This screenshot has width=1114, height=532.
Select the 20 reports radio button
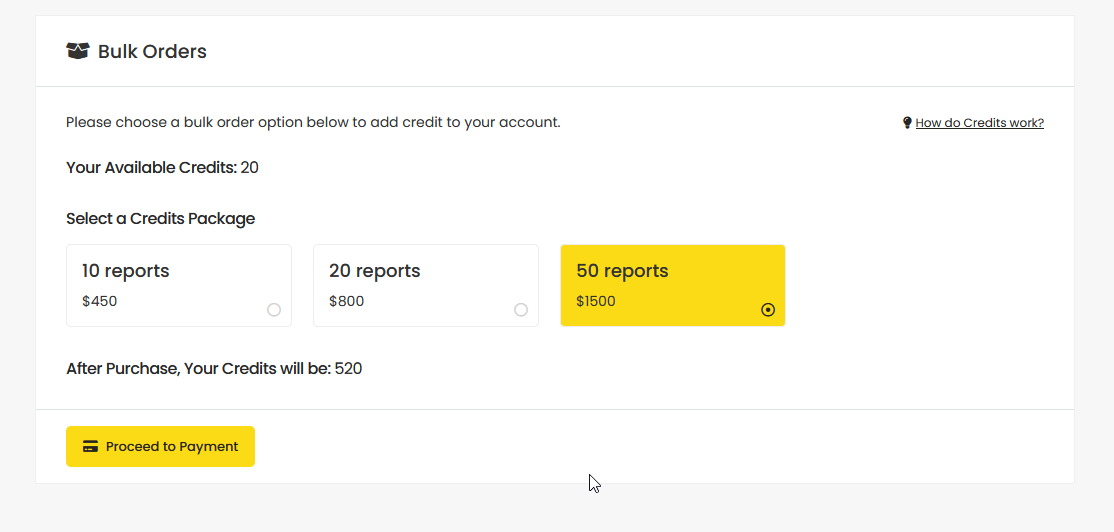521,310
